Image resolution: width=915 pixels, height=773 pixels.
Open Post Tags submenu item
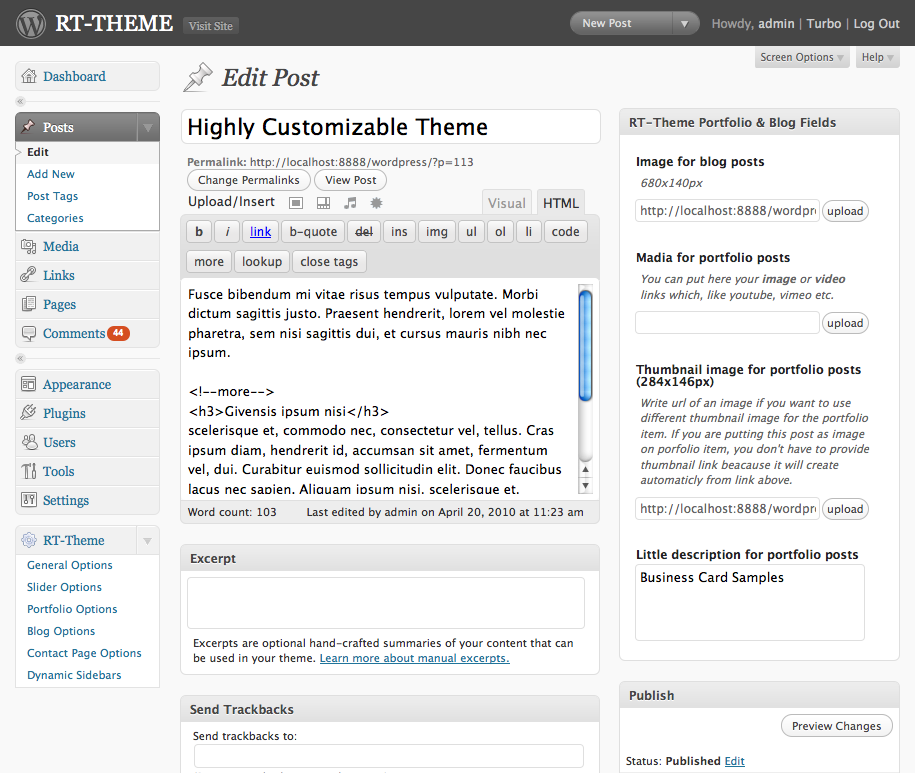click(53, 196)
